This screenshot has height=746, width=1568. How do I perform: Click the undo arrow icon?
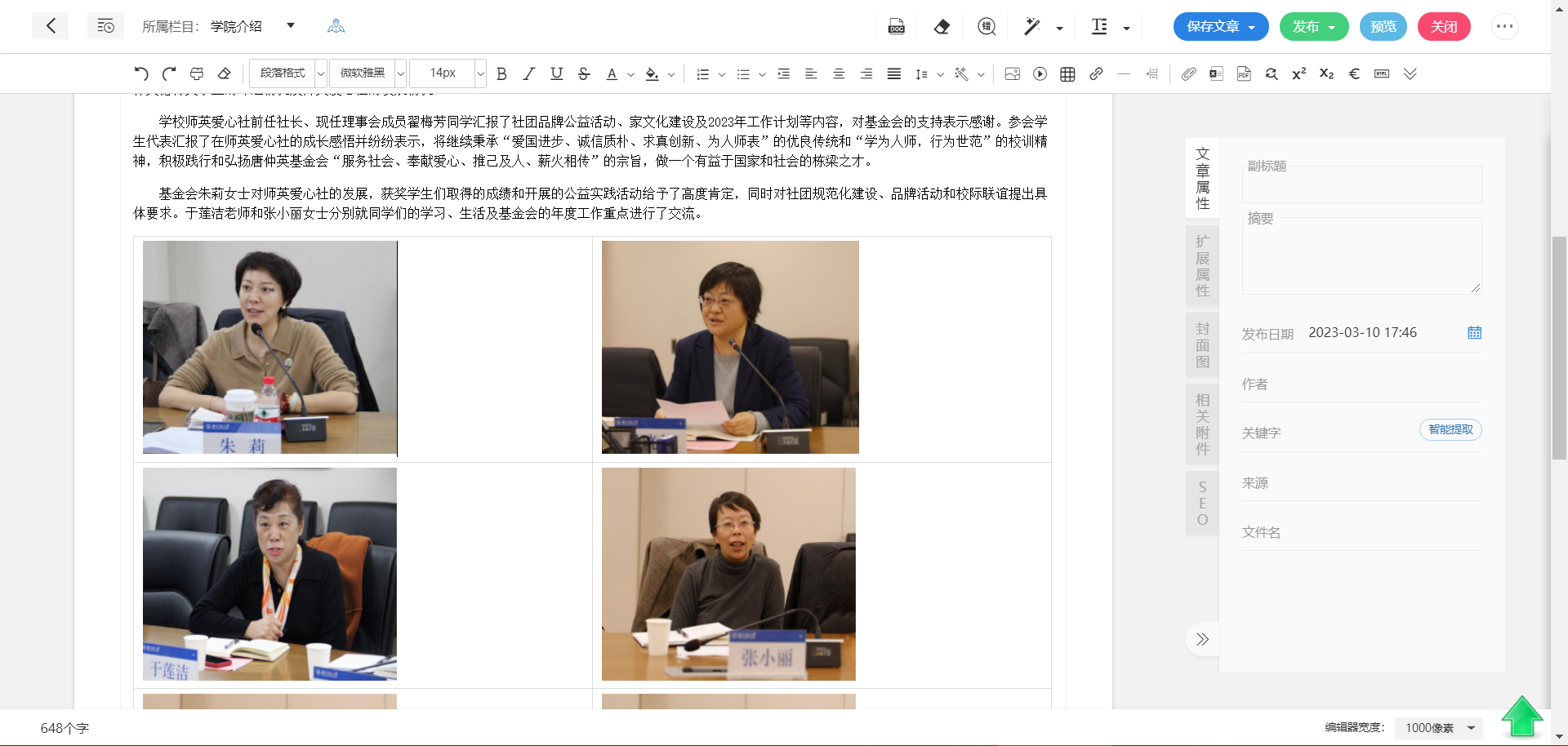pyautogui.click(x=141, y=73)
